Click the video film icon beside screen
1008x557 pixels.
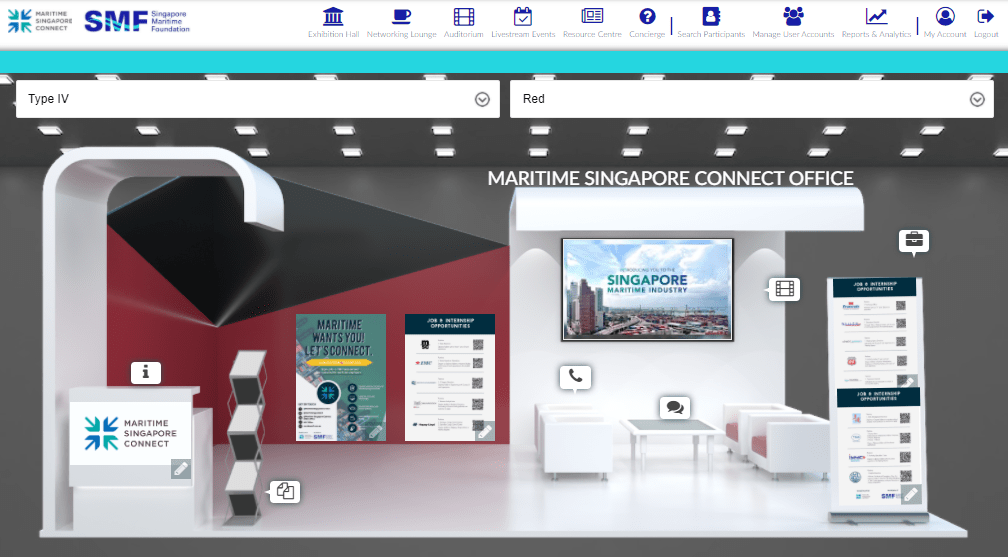pos(784,289)
